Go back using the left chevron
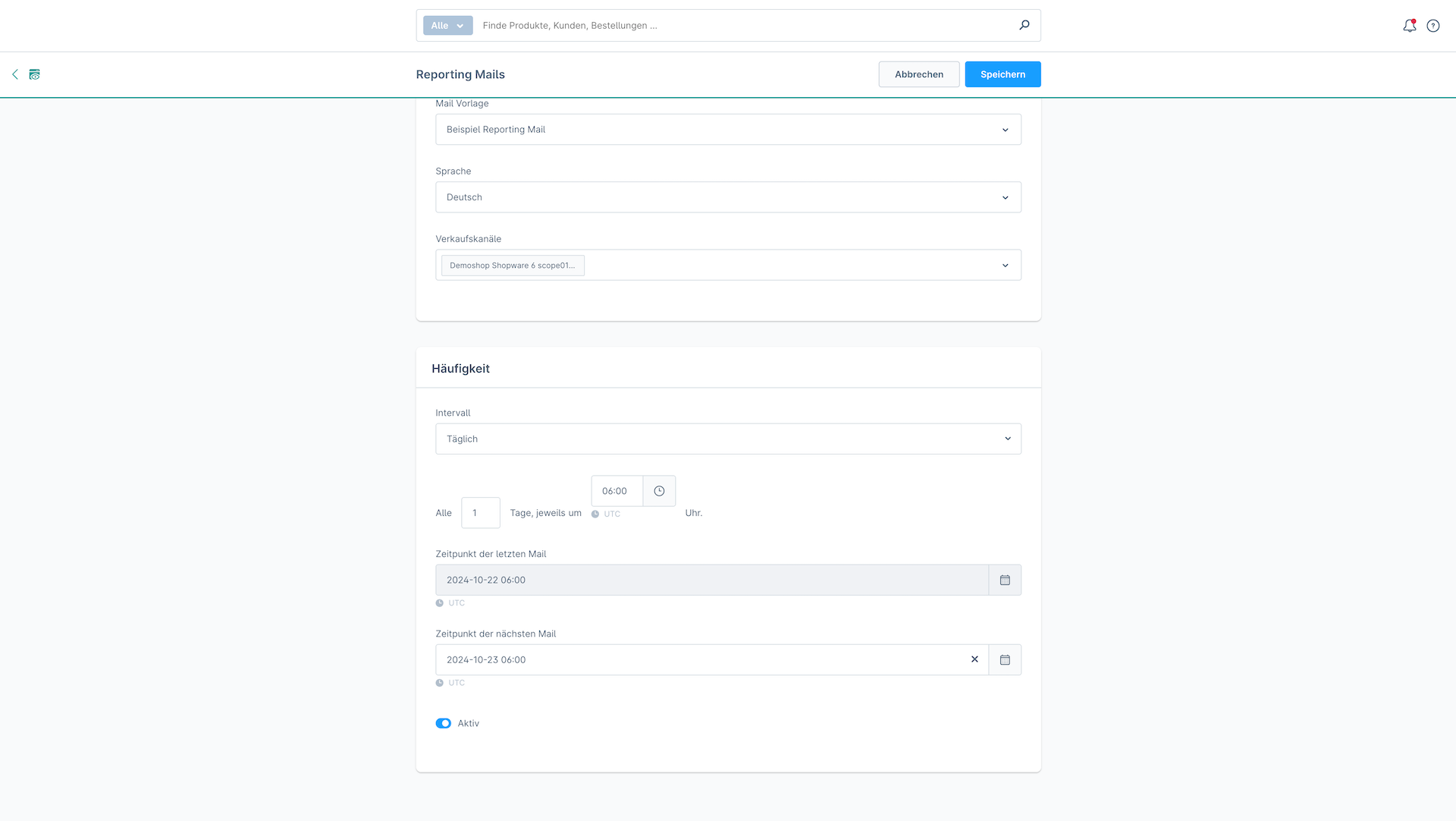The height and width of the screenshot is (821, 1456). coord(15,74)
